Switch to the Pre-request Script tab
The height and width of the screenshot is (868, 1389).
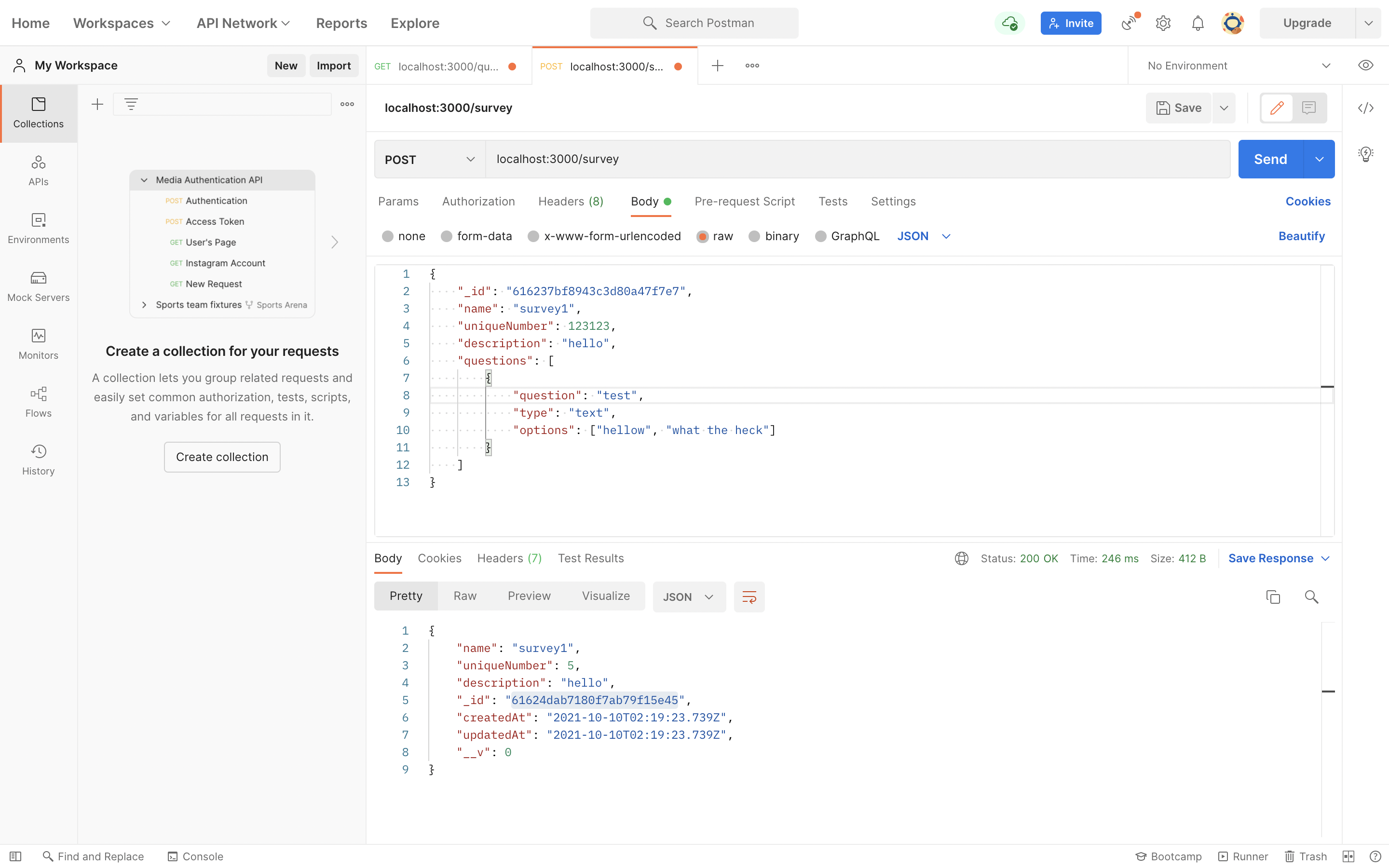click(744, 202)
